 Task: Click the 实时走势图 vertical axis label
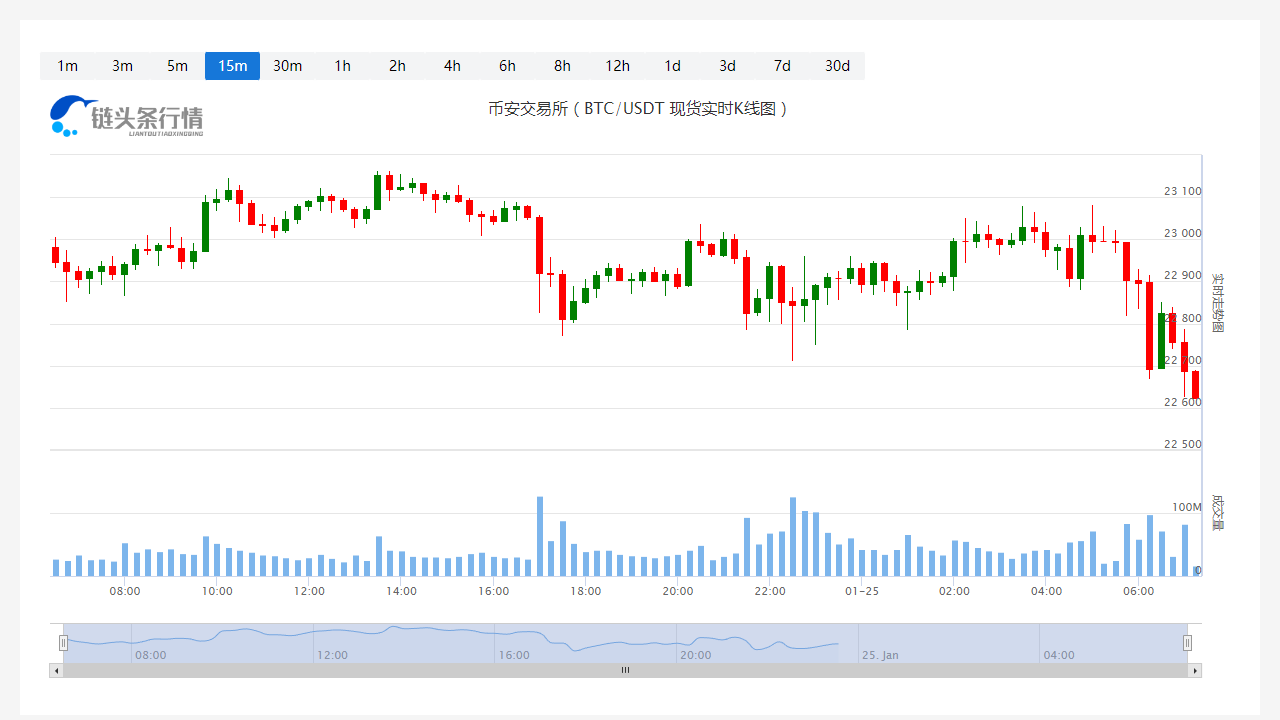pyautogui.click(x=1218, y=303)
